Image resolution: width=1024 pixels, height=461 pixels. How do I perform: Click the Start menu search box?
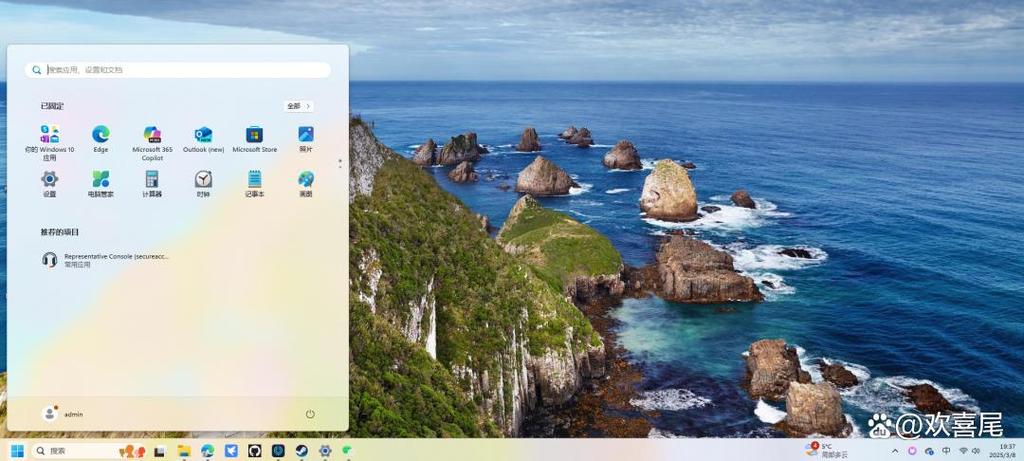(x=178, y=70)
